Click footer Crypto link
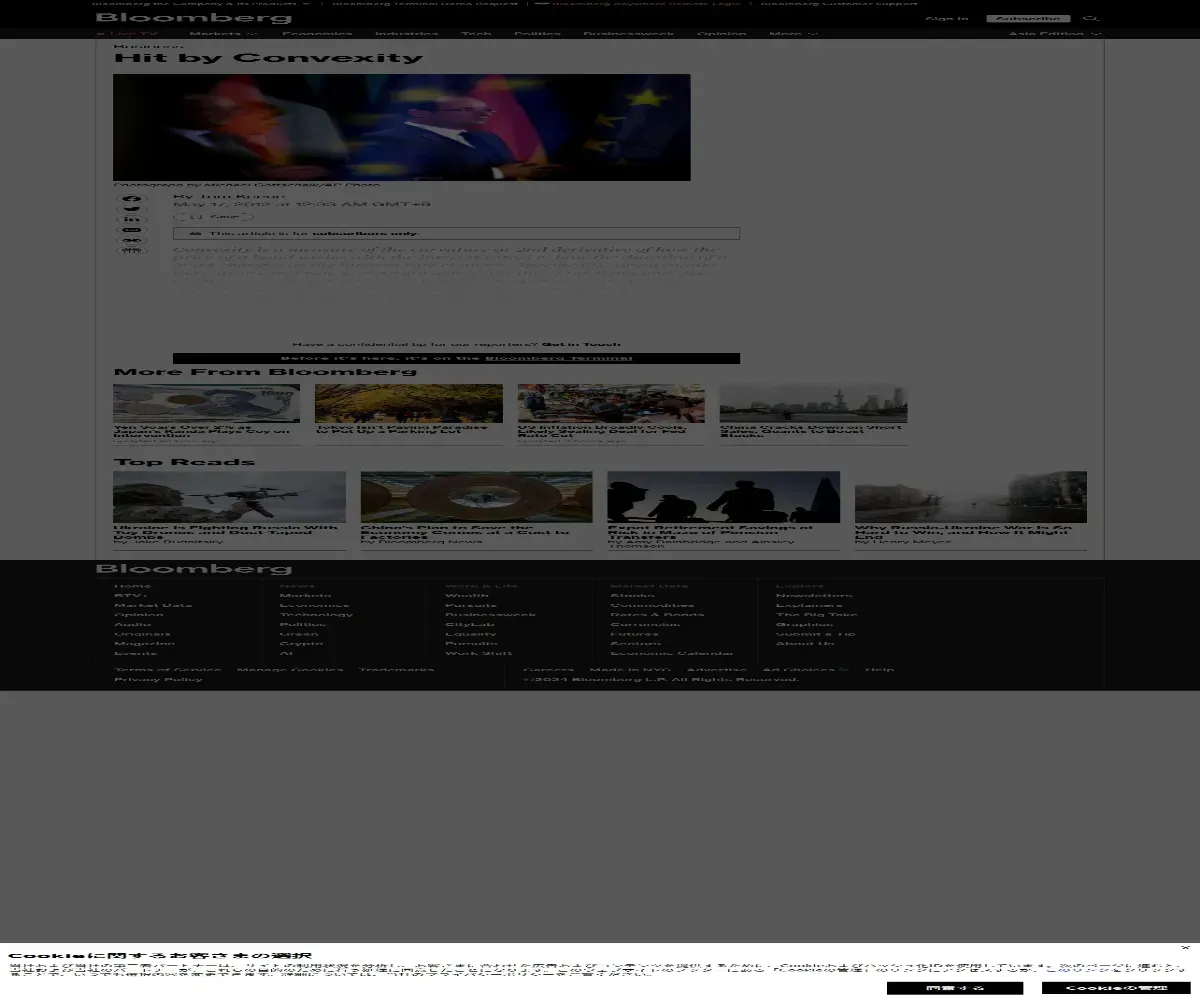 [300, 644]
